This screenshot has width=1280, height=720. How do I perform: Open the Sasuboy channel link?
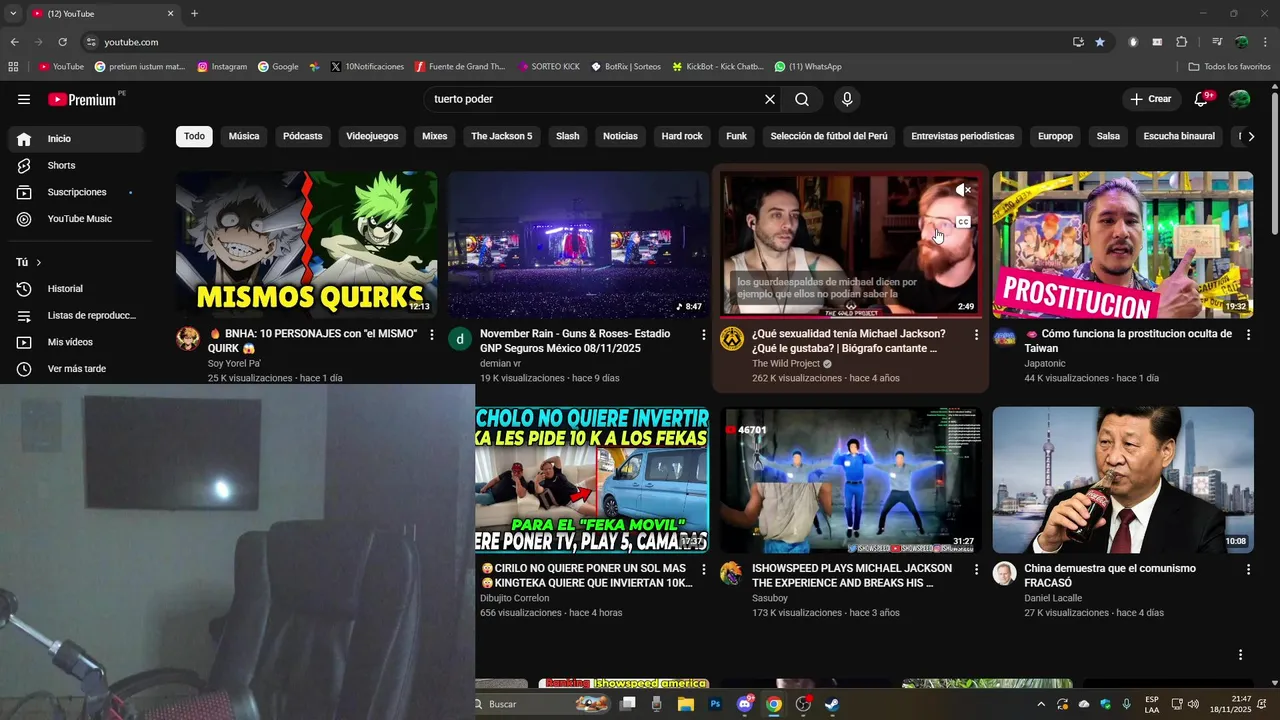[770, 598]
